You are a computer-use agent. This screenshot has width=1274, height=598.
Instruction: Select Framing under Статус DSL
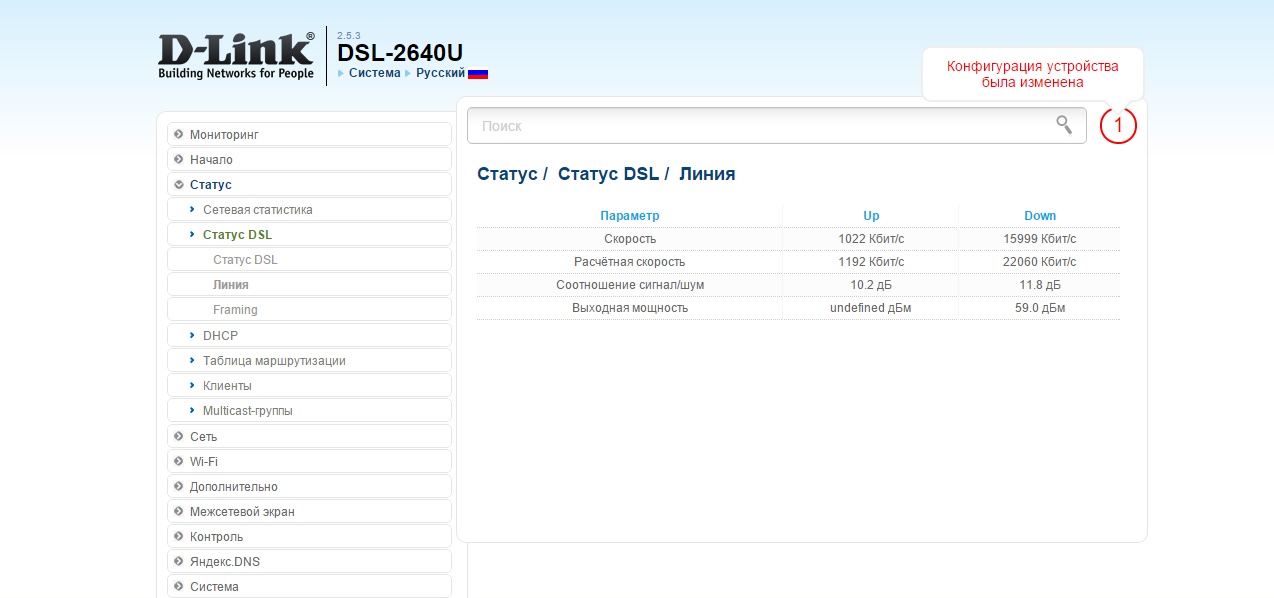click(x=235, y=310)
